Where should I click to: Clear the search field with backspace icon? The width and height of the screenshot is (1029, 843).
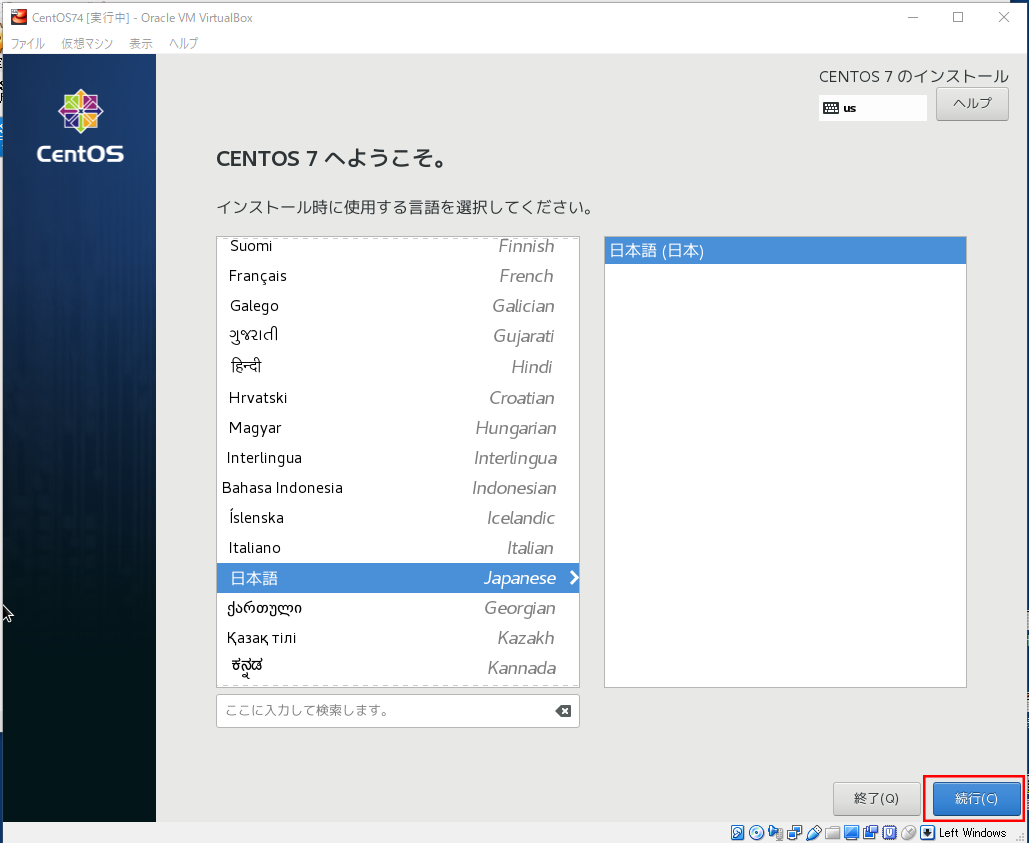point(562,711)
